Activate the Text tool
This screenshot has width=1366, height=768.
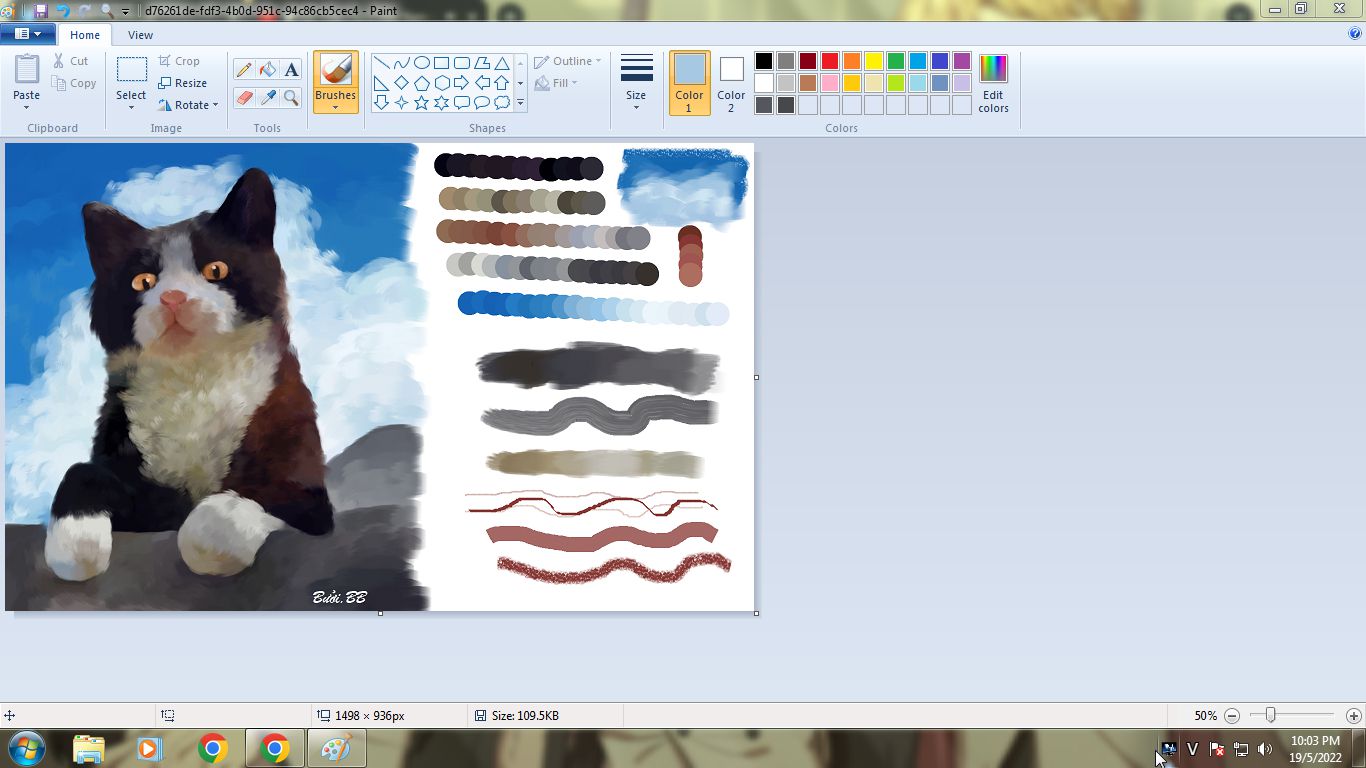(291, 69)
